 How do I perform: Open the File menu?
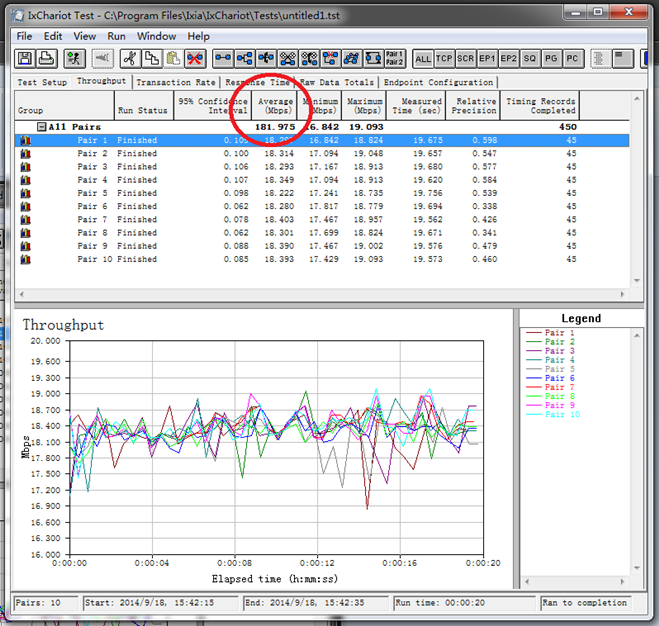pos(24,37)
